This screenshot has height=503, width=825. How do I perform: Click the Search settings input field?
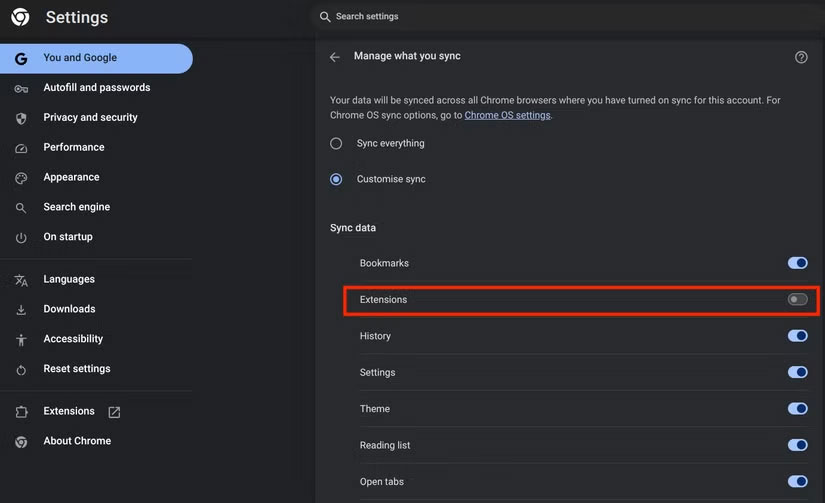pos(560,17)
